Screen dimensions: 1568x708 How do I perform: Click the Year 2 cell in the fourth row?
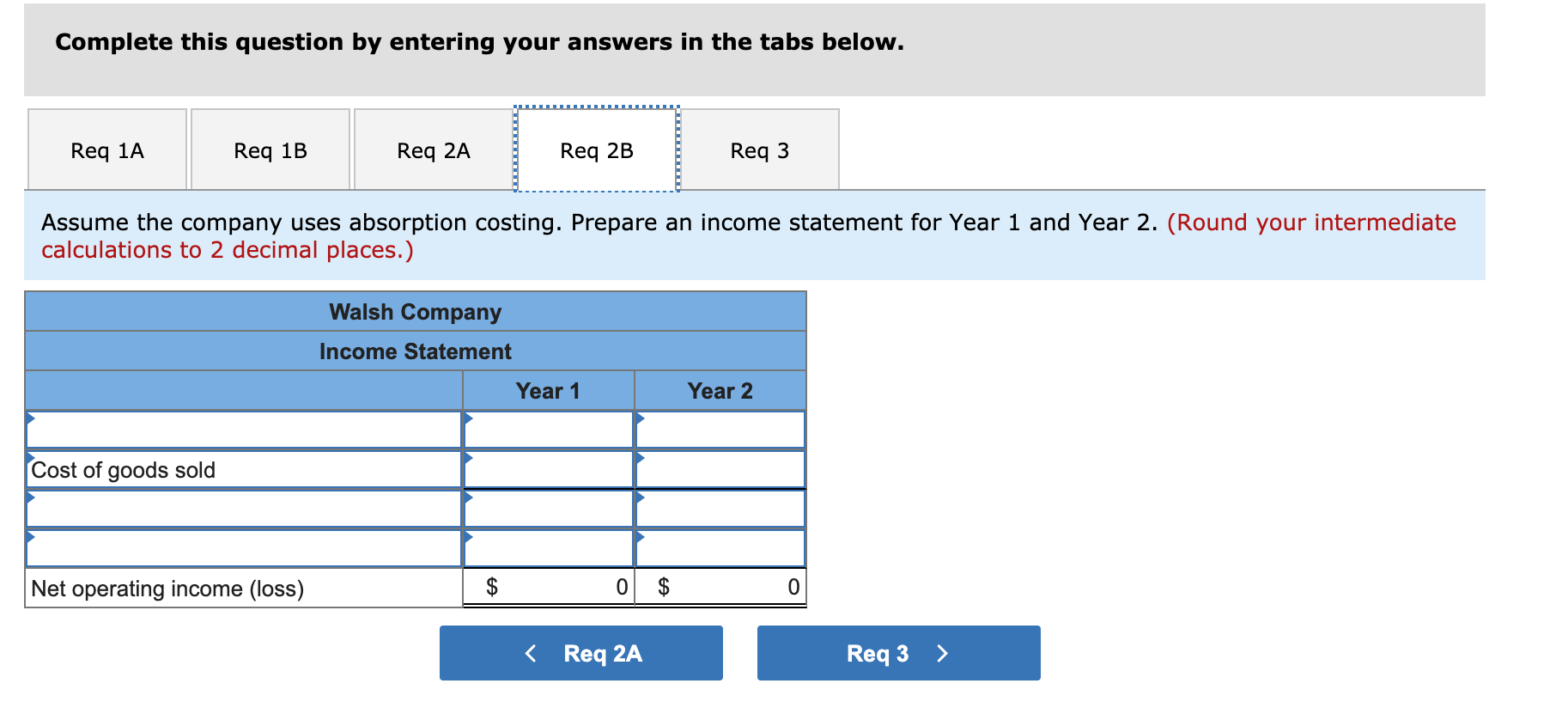pyautogui.click(x=720, y=548)
